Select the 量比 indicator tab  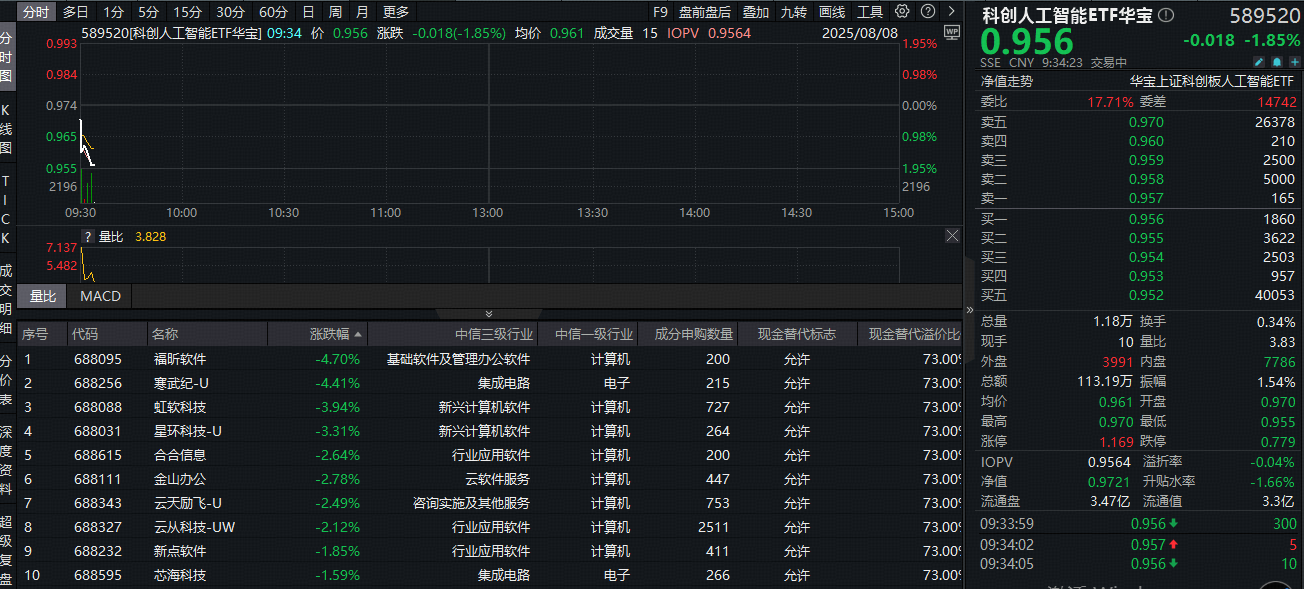click(43, 296)
